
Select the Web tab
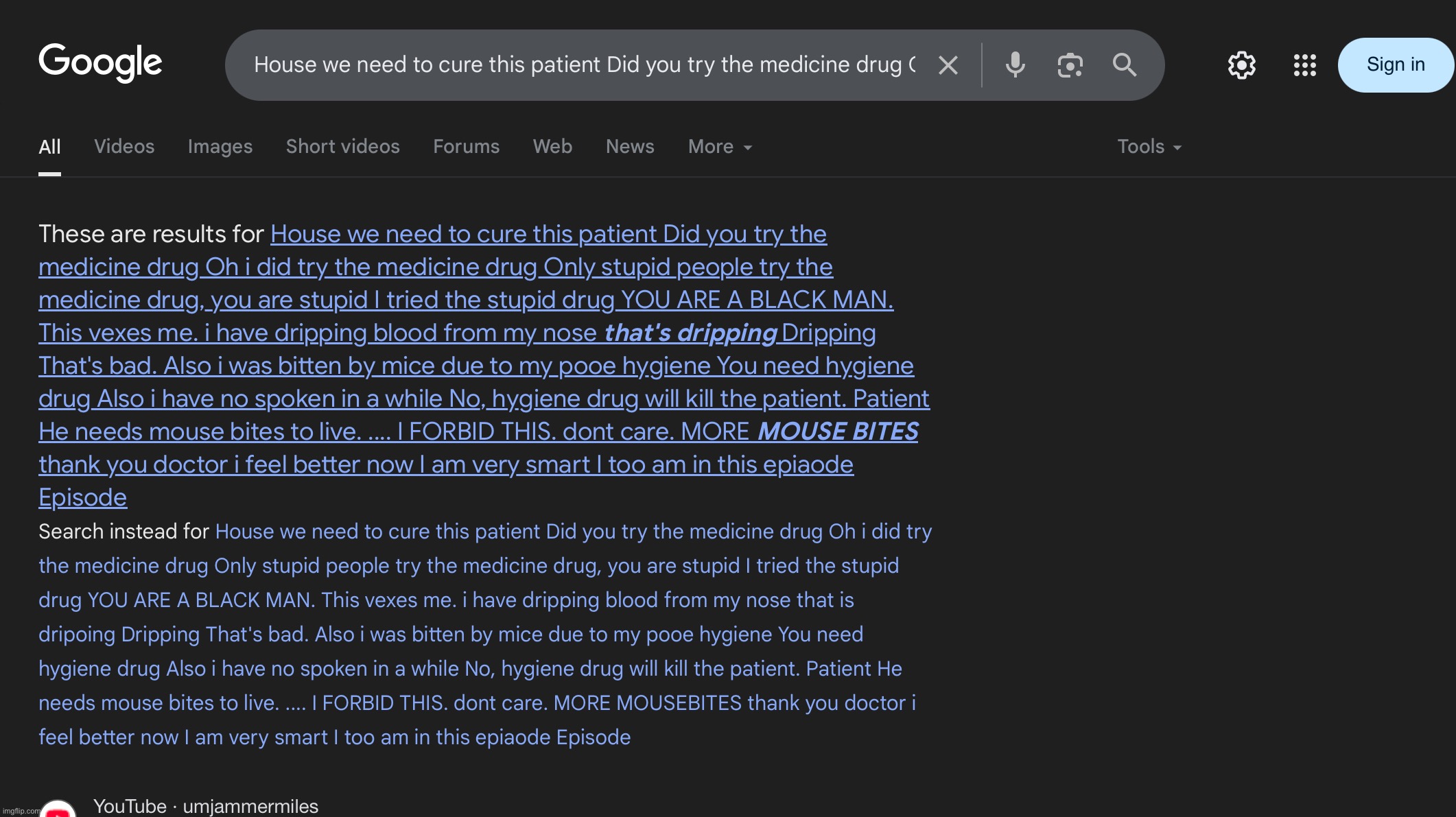click(552, 147)
